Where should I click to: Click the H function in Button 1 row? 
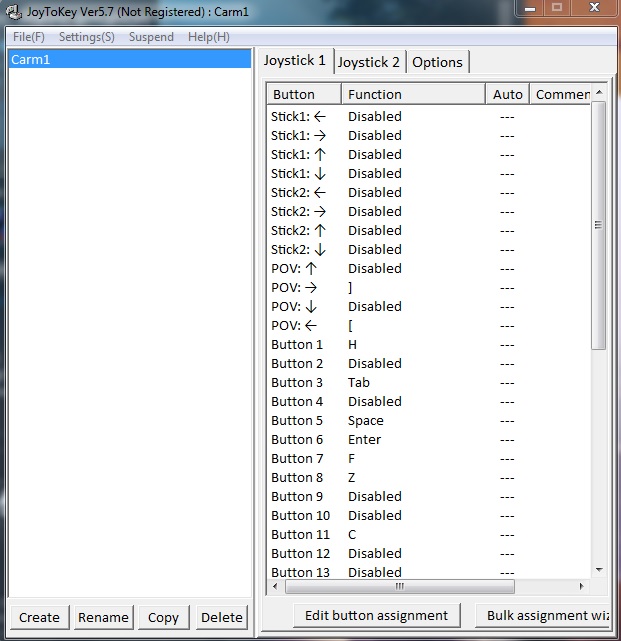[352, 345]
